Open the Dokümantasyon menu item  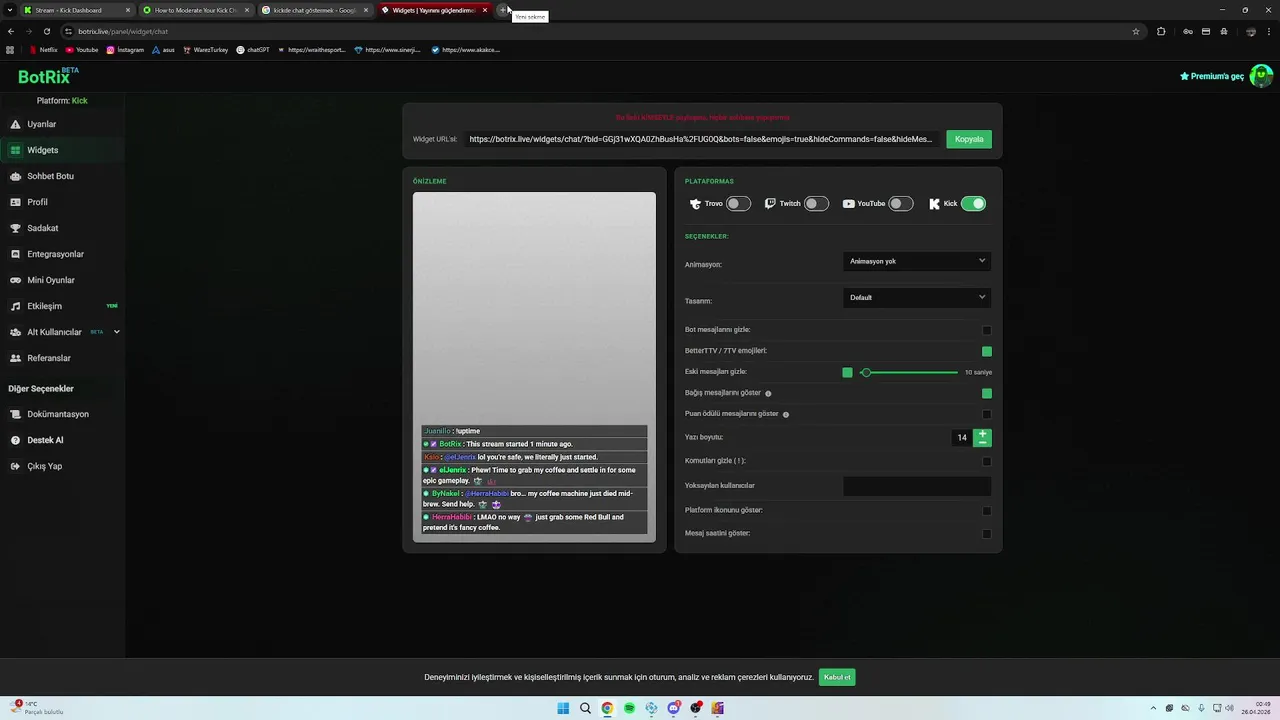coord(58,414)
